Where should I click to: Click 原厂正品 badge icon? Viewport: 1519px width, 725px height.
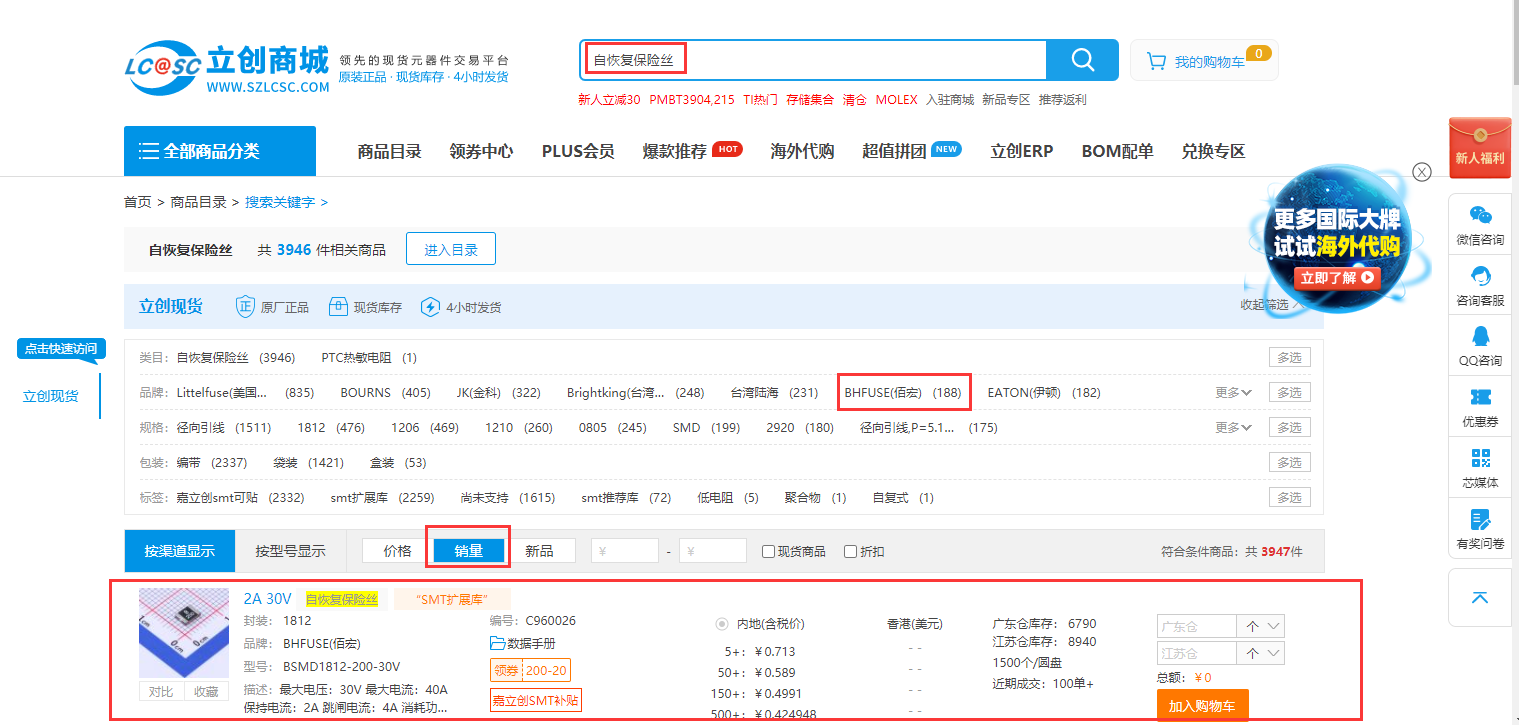tap(245, 307)
